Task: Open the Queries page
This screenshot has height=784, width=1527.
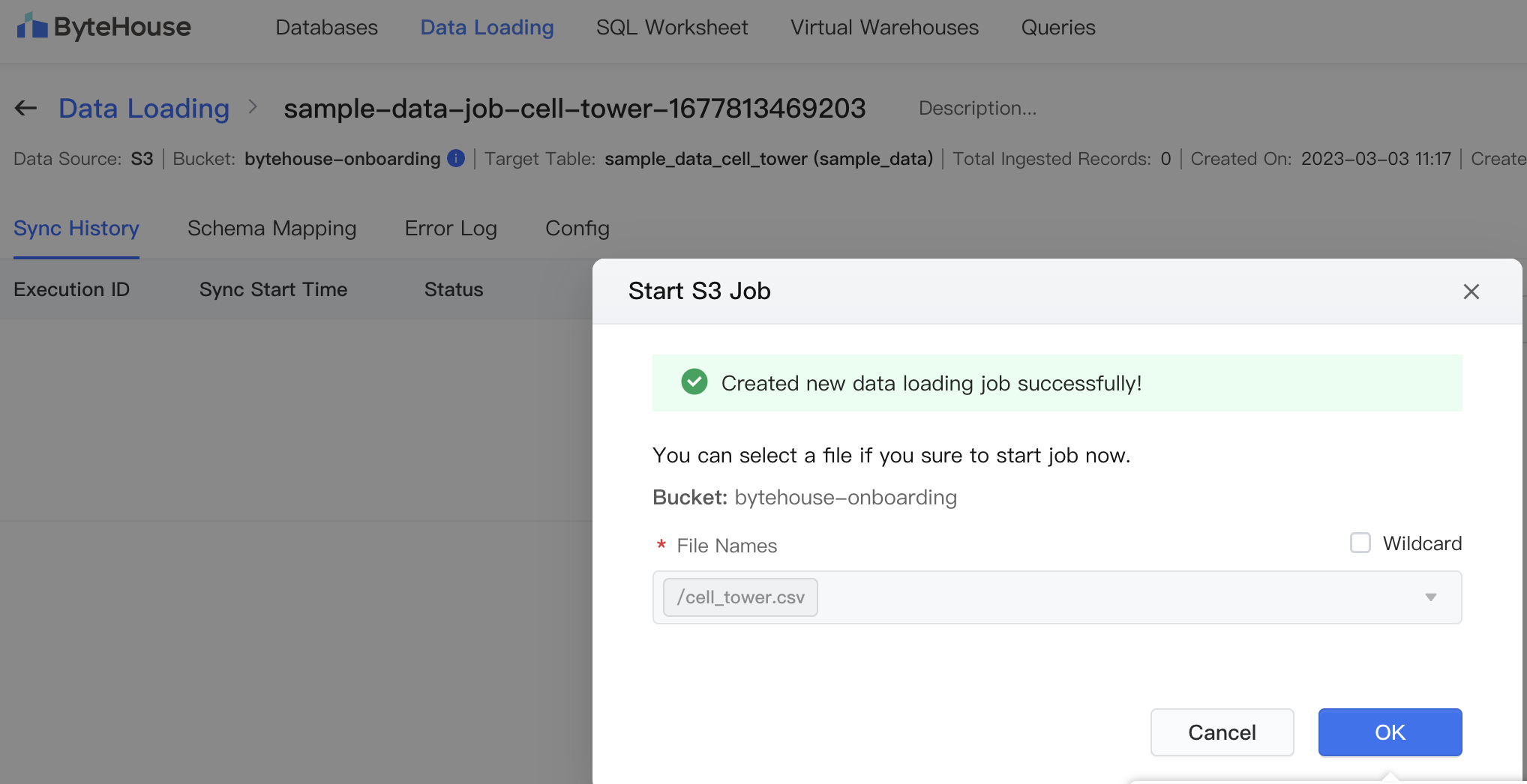Action: click(1058, 28)
